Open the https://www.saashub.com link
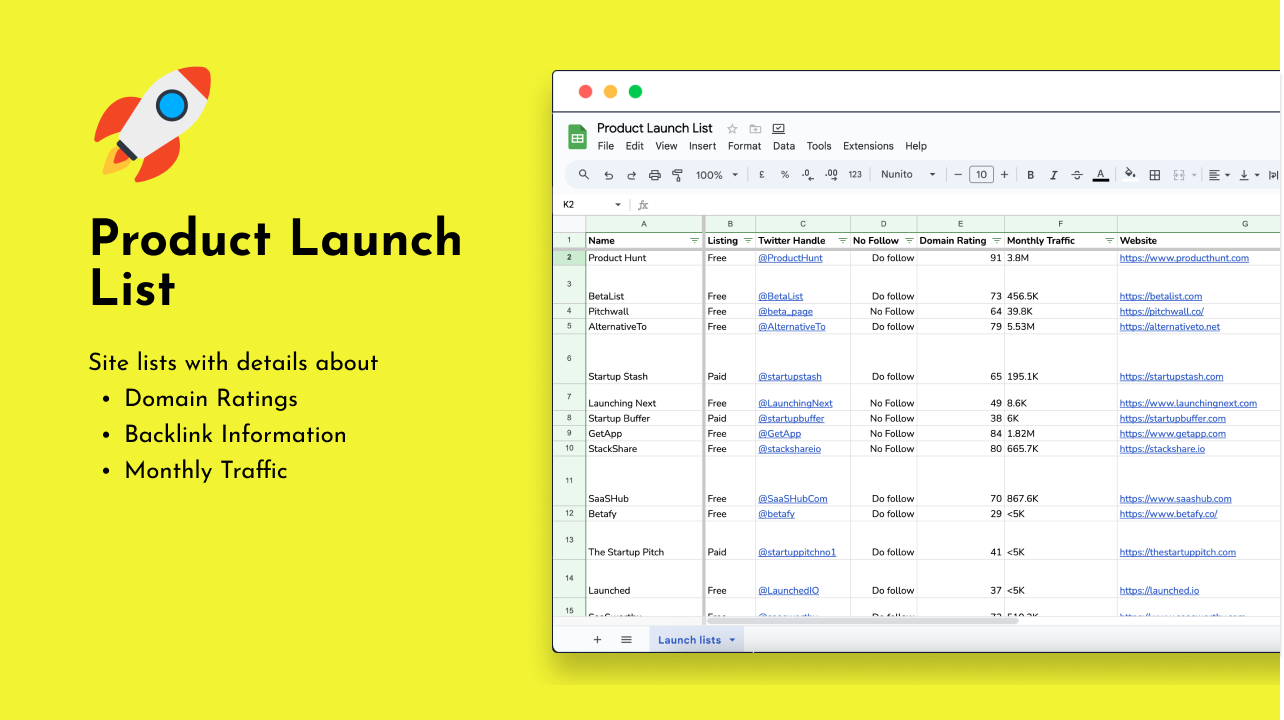Viewport: 1284px width, 720px height. pos(1175,499)
